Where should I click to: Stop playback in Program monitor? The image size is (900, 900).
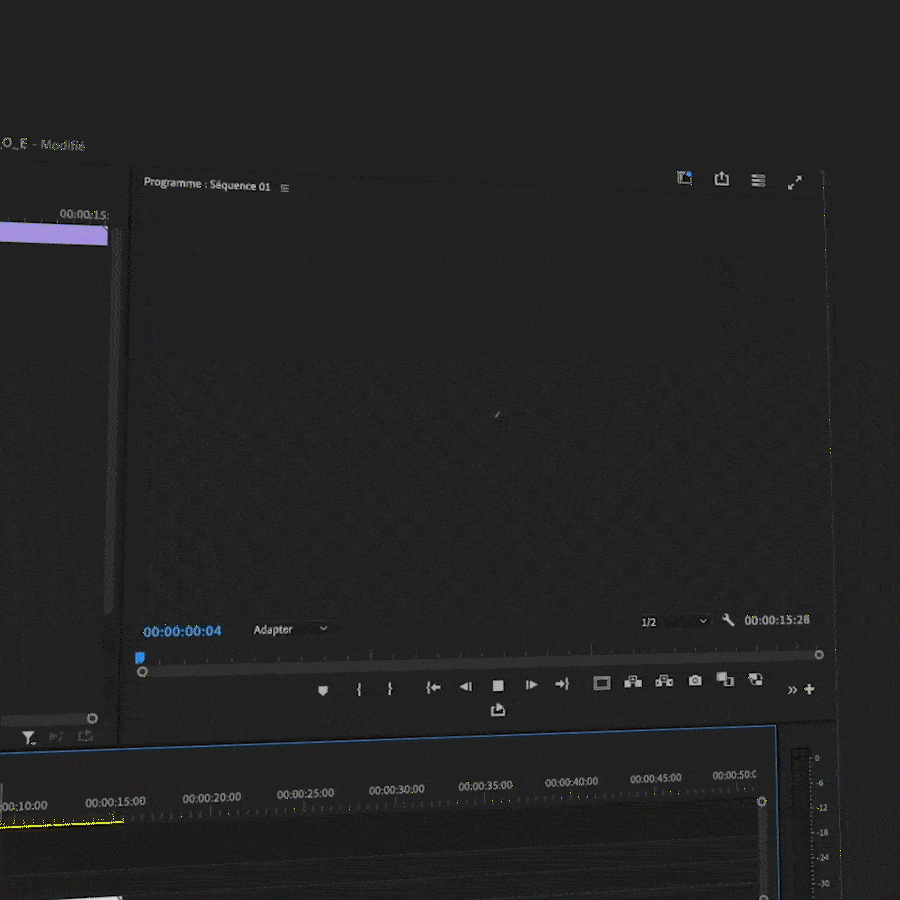pyautogui.click(x=498, y=685)
